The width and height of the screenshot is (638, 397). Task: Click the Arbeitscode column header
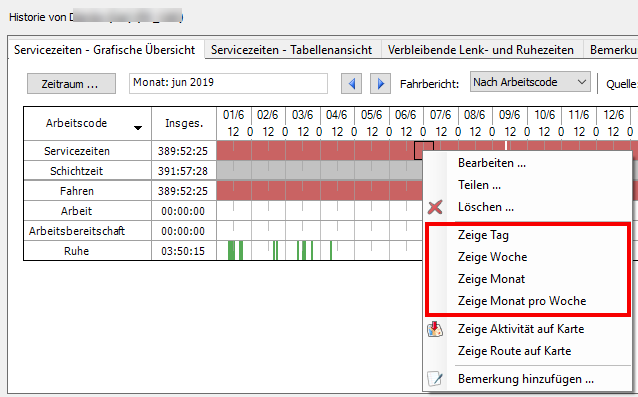pos(87,123)
